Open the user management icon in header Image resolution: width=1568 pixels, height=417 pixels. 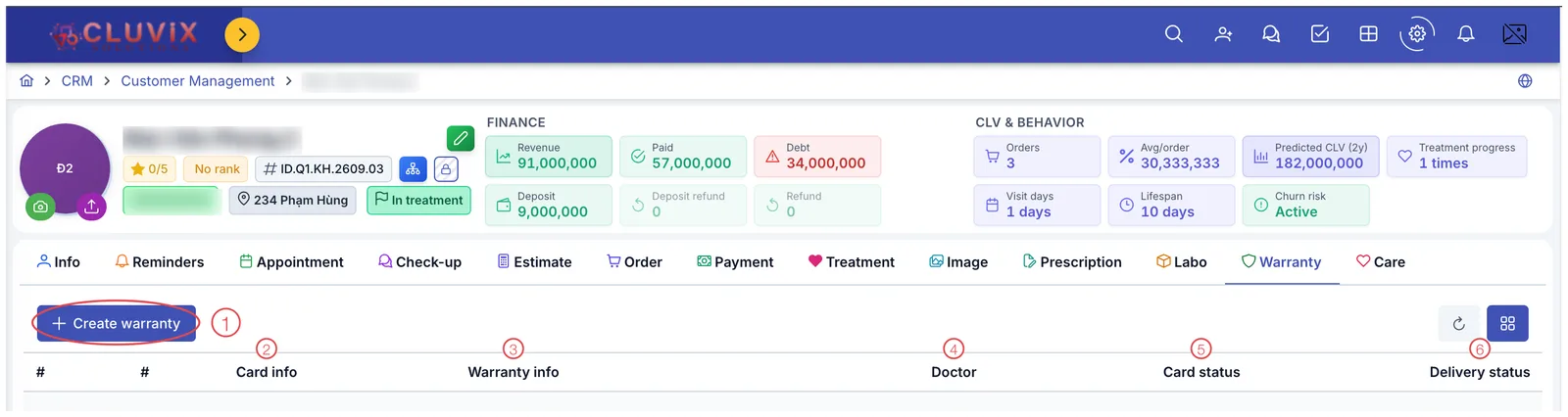1223,34
